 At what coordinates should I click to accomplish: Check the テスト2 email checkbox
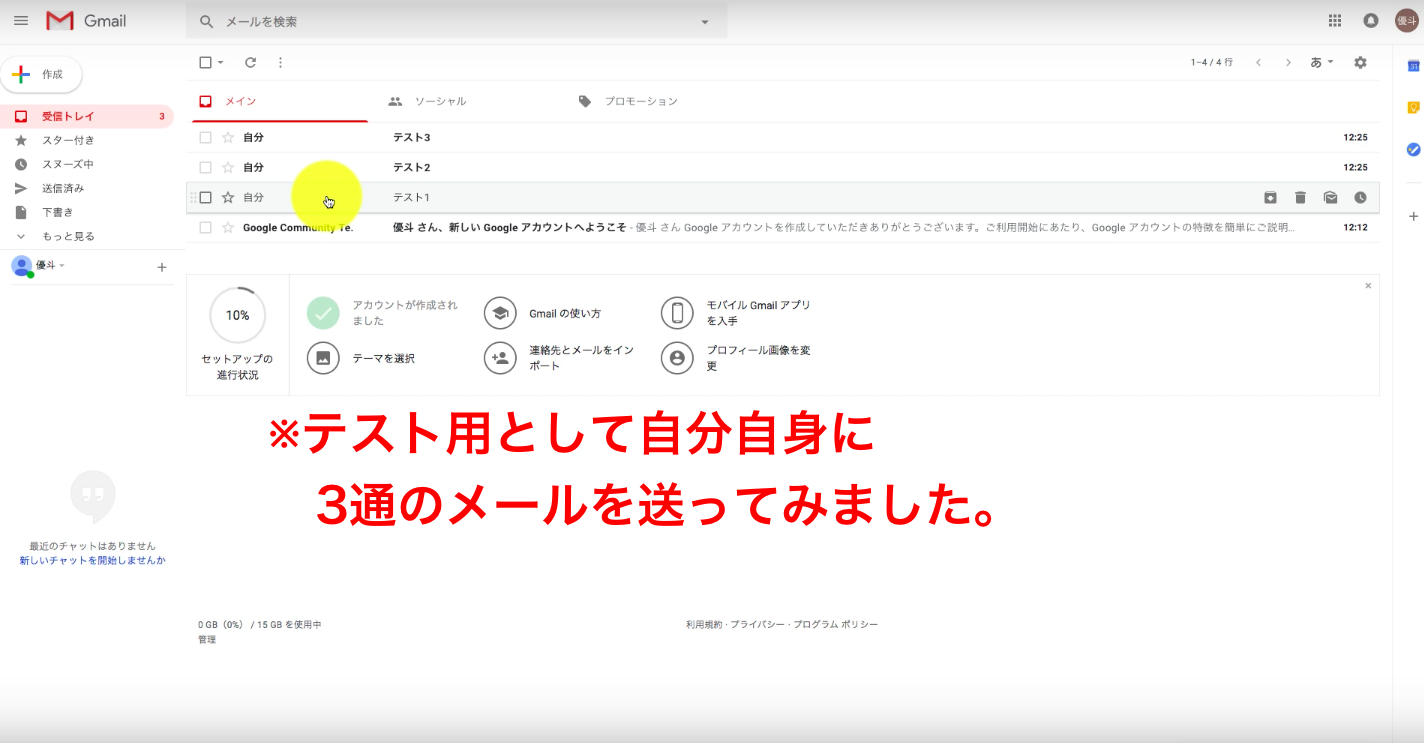[x=205, y=167]
